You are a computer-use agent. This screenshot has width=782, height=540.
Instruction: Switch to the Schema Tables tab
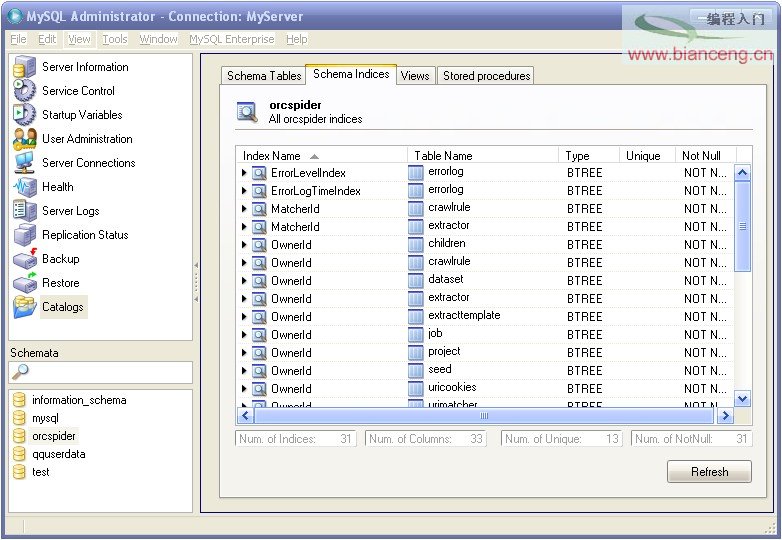[264, 76]
